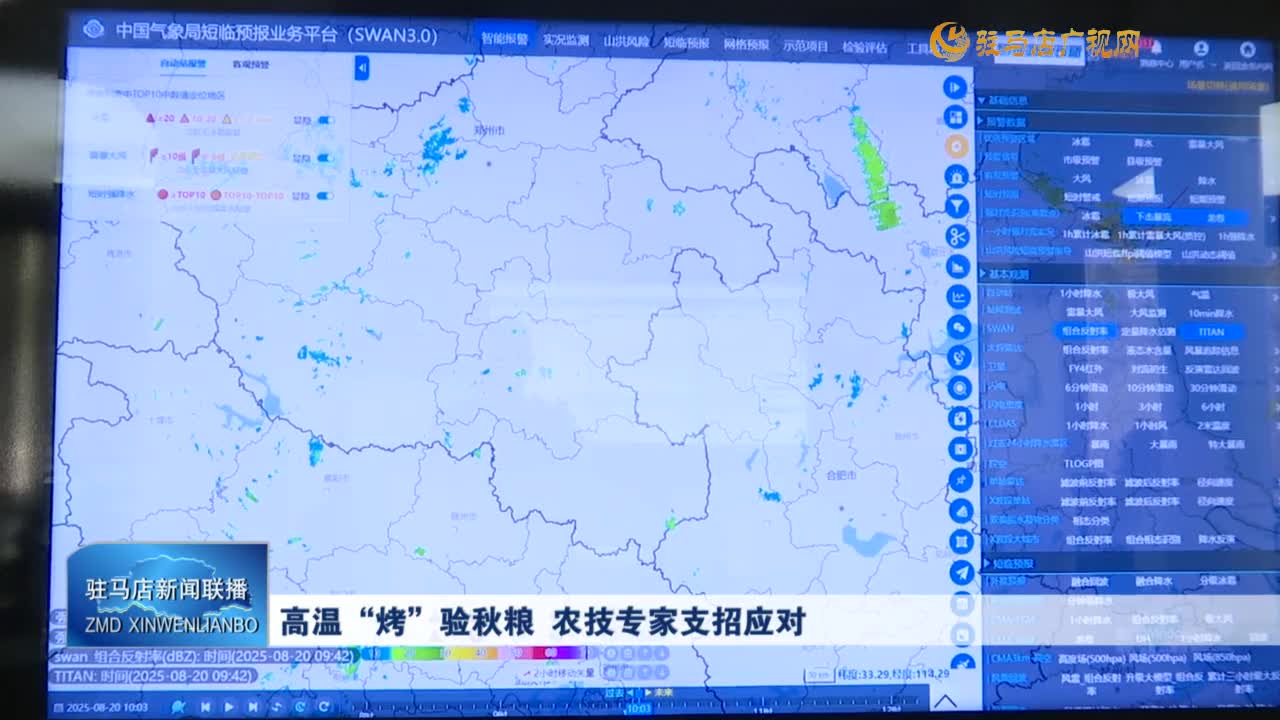Collapse the left alarm panel with arrow button
This screenshot has width=1280, height=720.
[x=362, y=67]
